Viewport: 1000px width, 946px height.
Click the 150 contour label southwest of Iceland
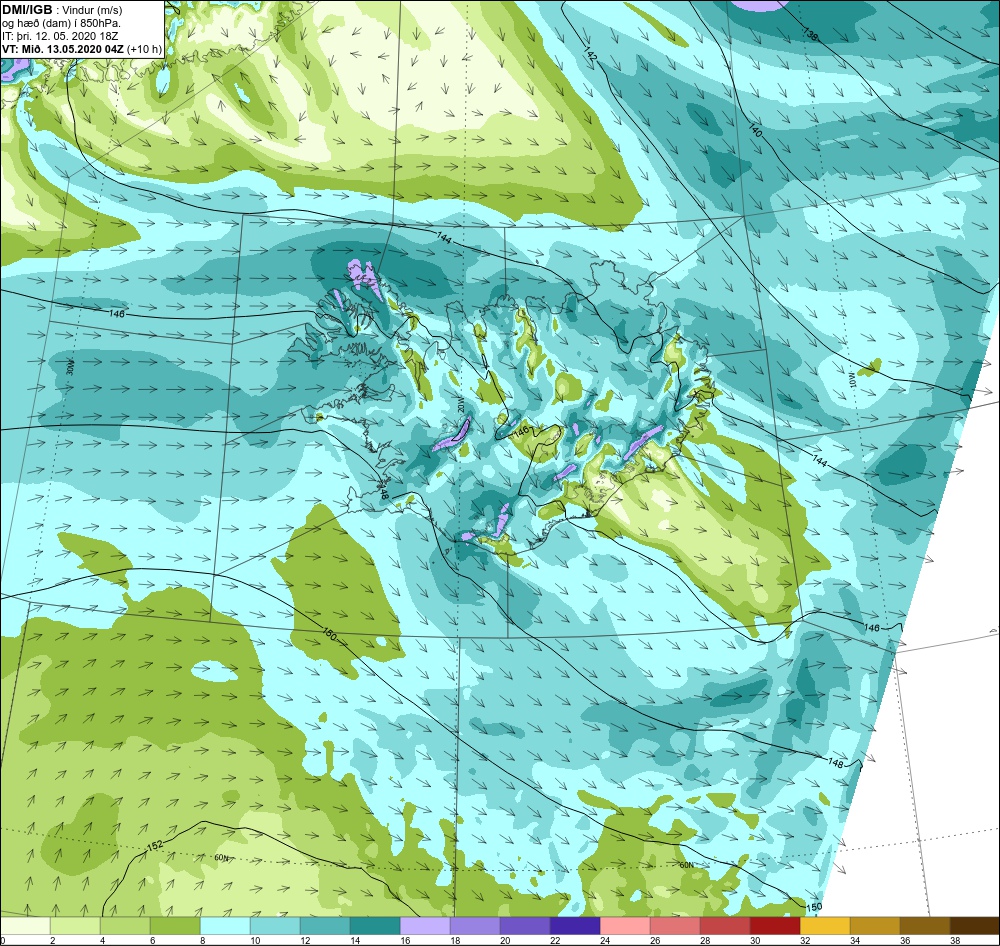click(x=328, y=634)
